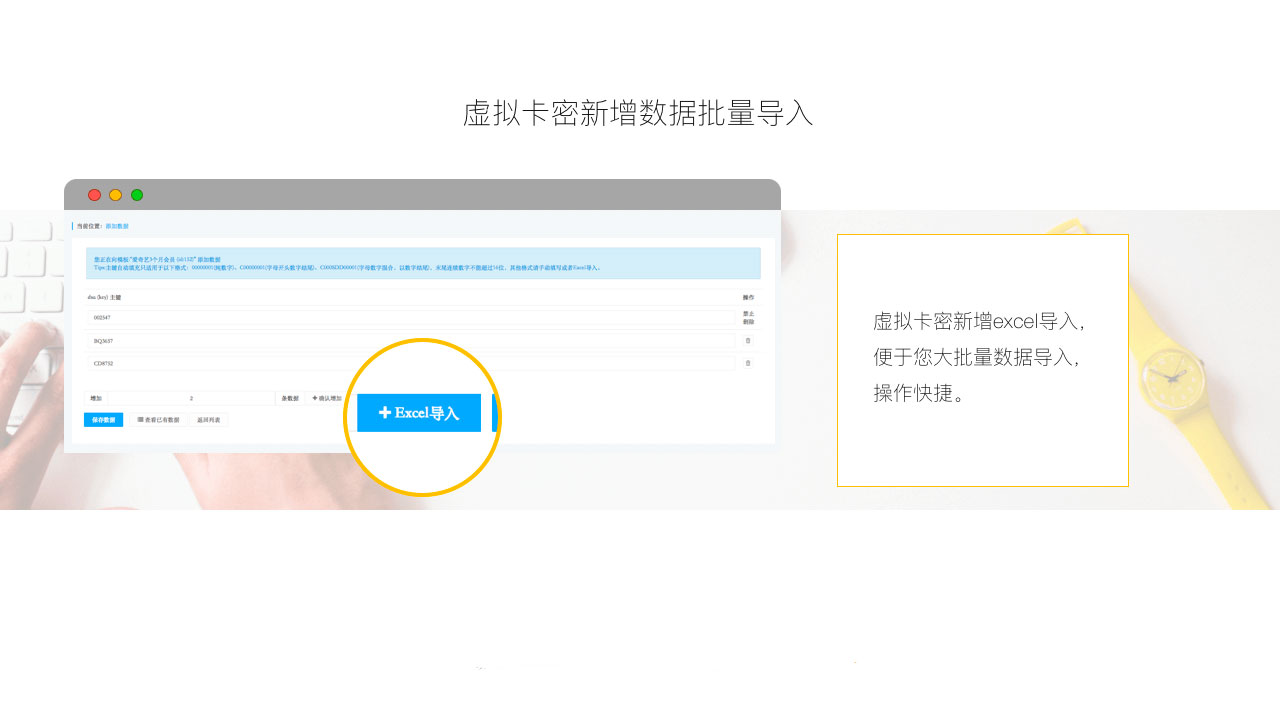Viewport: 1280px width, 720px height.
Task: Select the input field containing 002547
Action: (411, 318)
